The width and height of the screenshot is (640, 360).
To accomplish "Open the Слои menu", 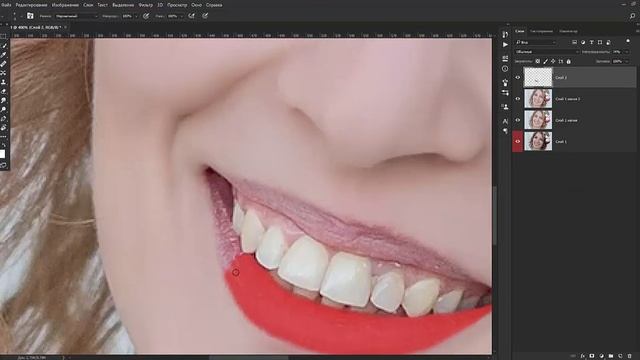I will 88,5.
